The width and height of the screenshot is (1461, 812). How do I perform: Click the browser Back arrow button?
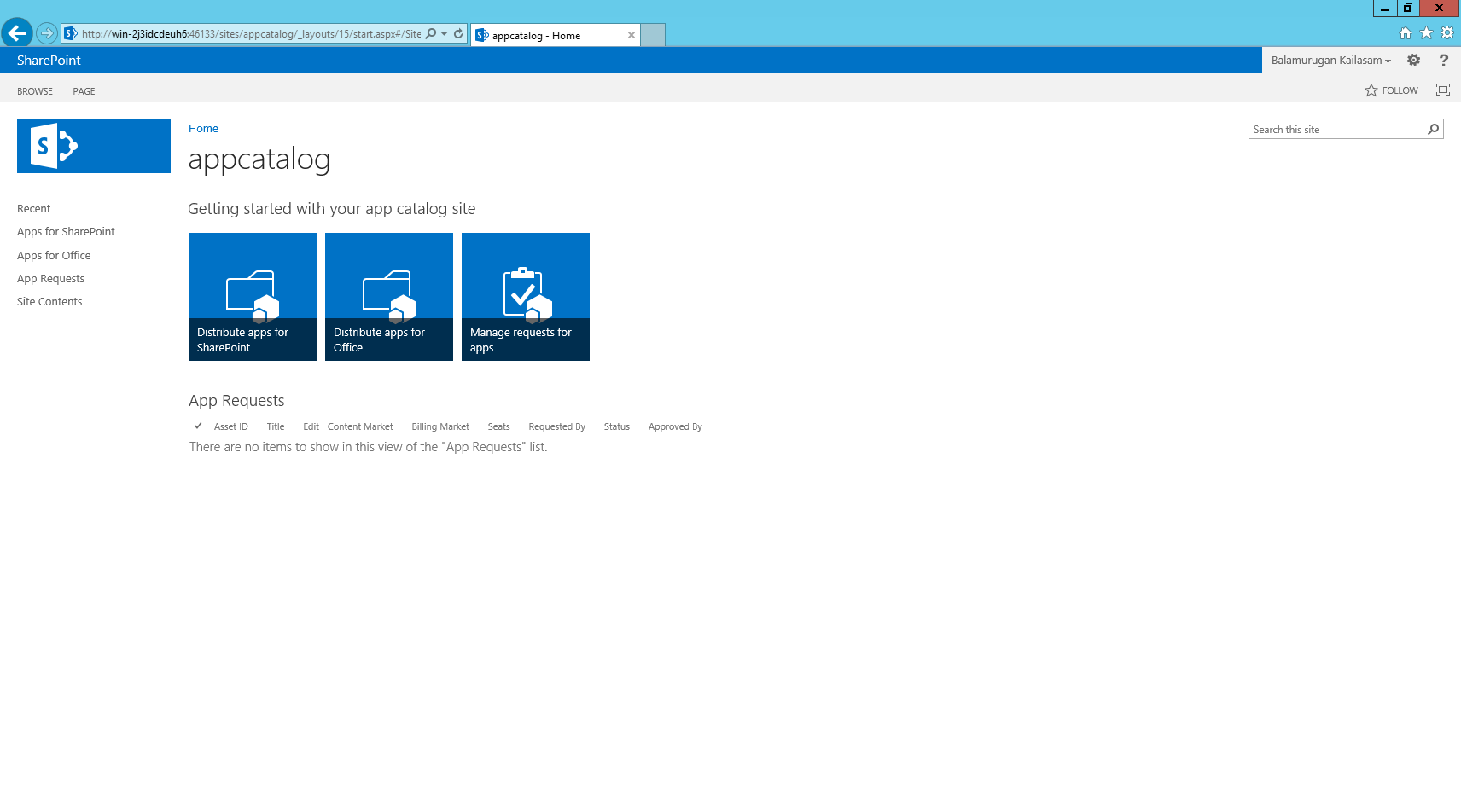[x=17, y=33]
